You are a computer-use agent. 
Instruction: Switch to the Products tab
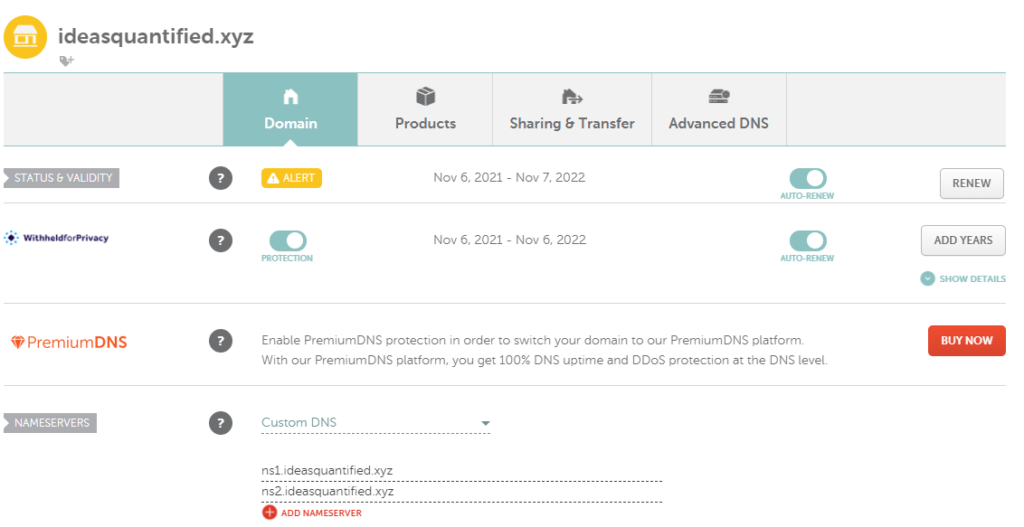click(x=425, y=109)
